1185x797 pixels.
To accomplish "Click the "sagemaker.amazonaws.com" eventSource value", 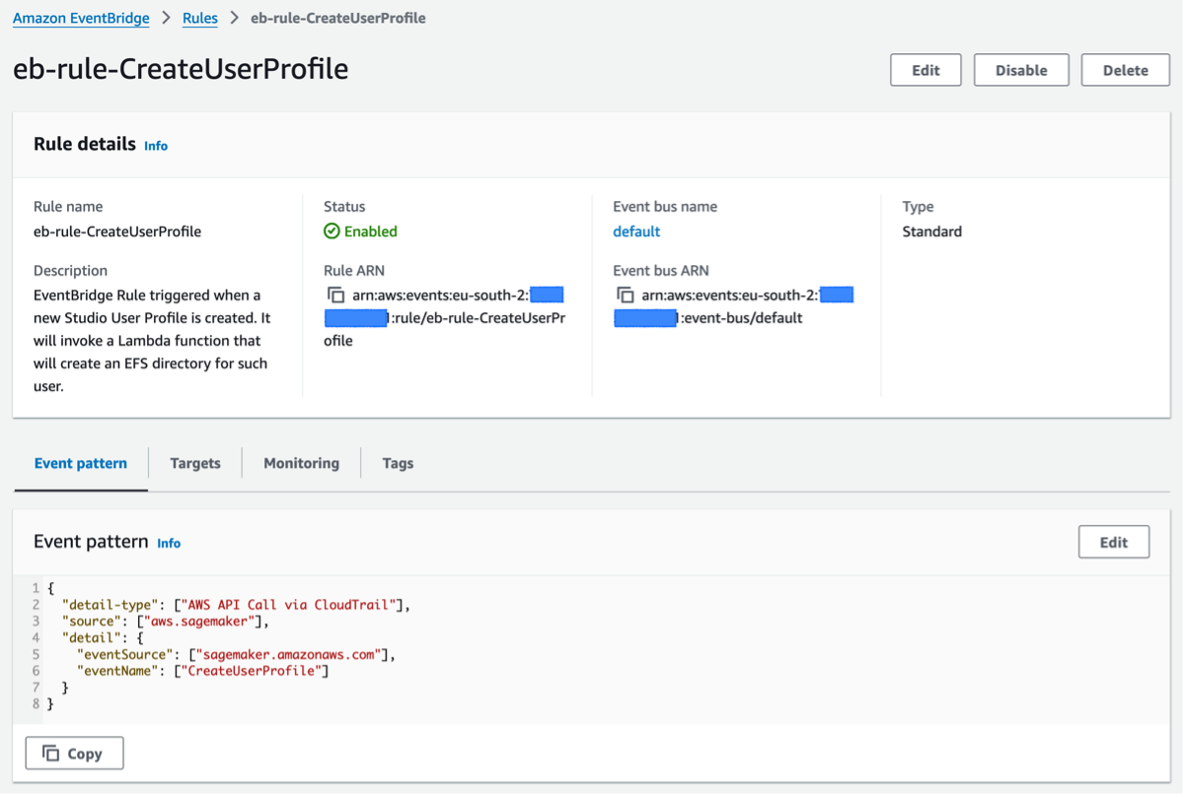I will click(x=288, y=654).
